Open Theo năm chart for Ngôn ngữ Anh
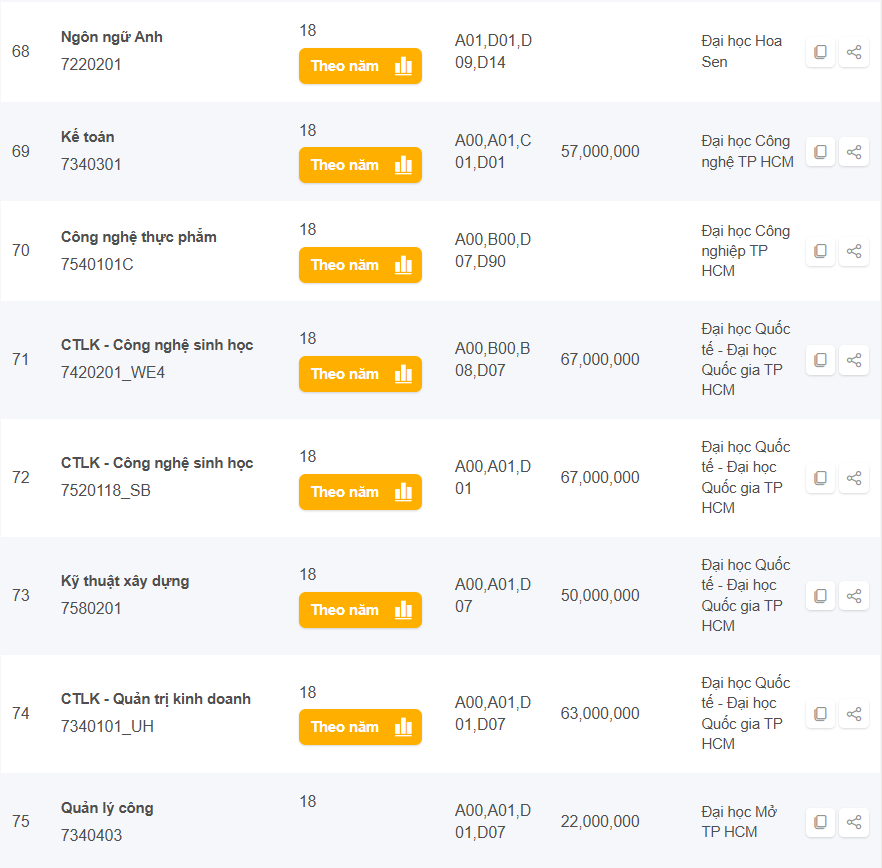This screenshot has height=868, width=882. coord(360,66)
